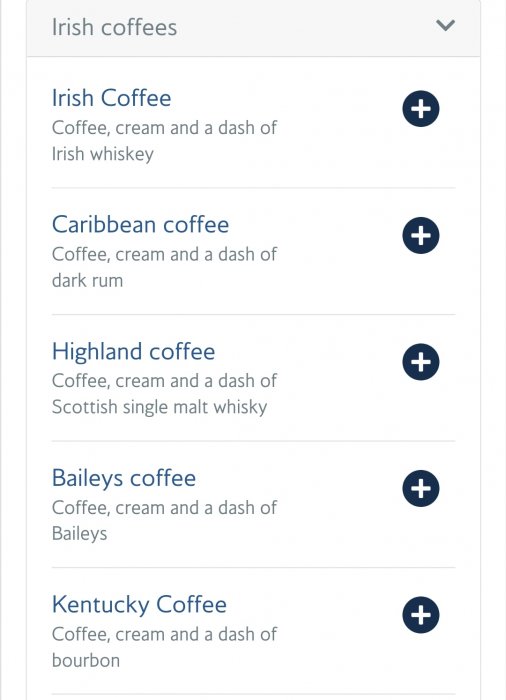Add Highland coffee with the plus icon
The width and height of the screenshot is (506, 700).
(421, 362)
